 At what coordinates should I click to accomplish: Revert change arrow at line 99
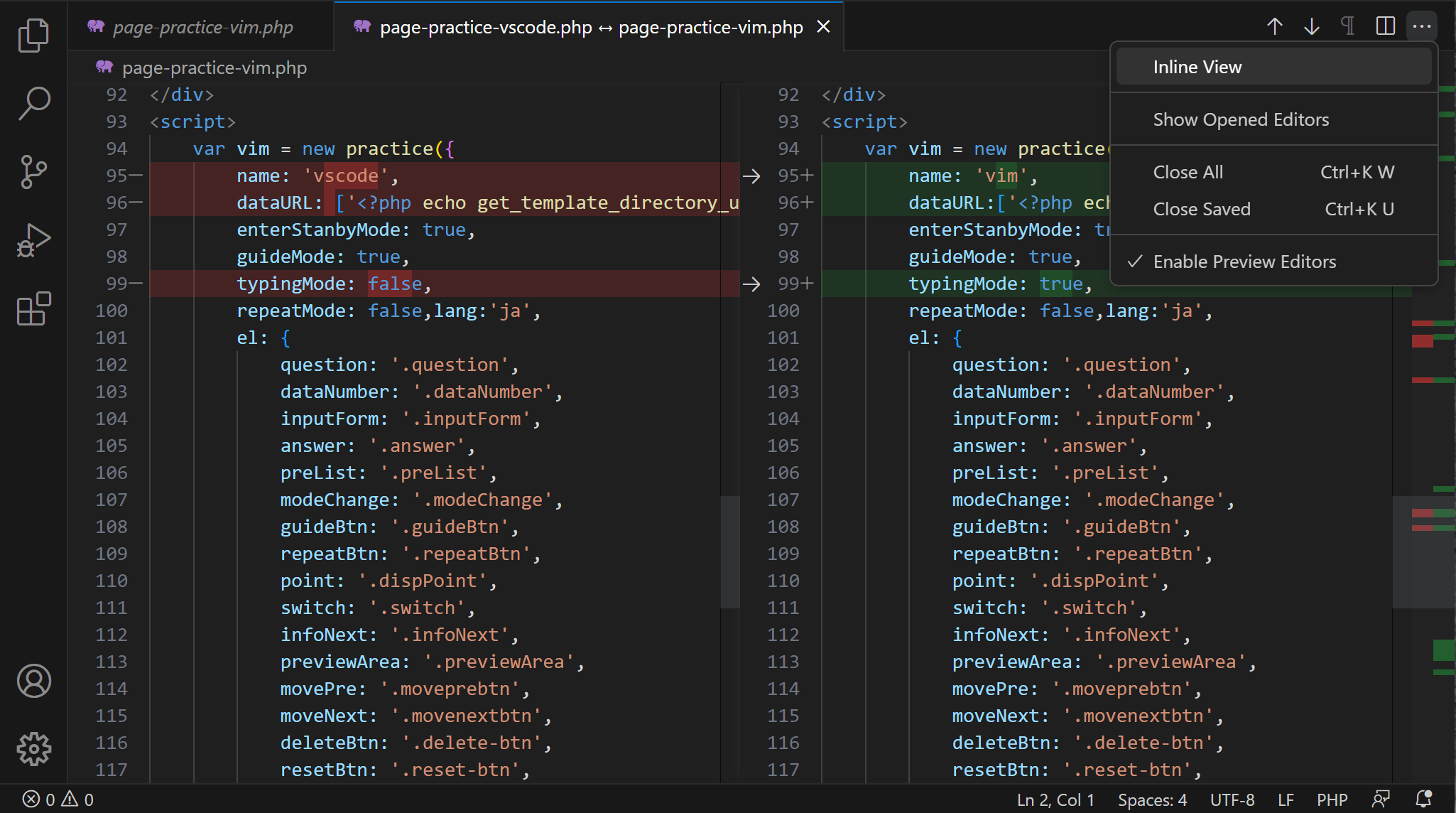point(751,284)
